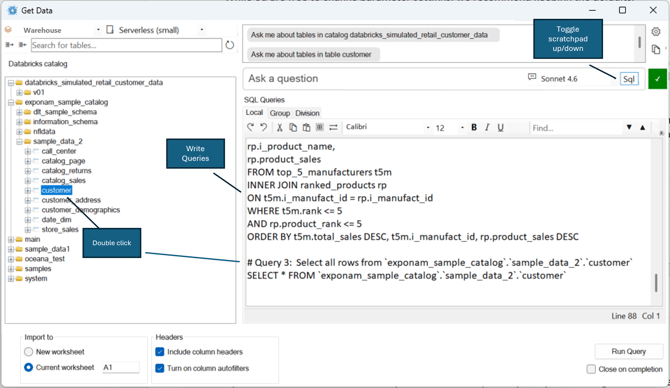Image resolution: width=670 pixels, height=388 pixels.
Task: Click the suggestions panel scrollbar
Action: click(639, 42)
